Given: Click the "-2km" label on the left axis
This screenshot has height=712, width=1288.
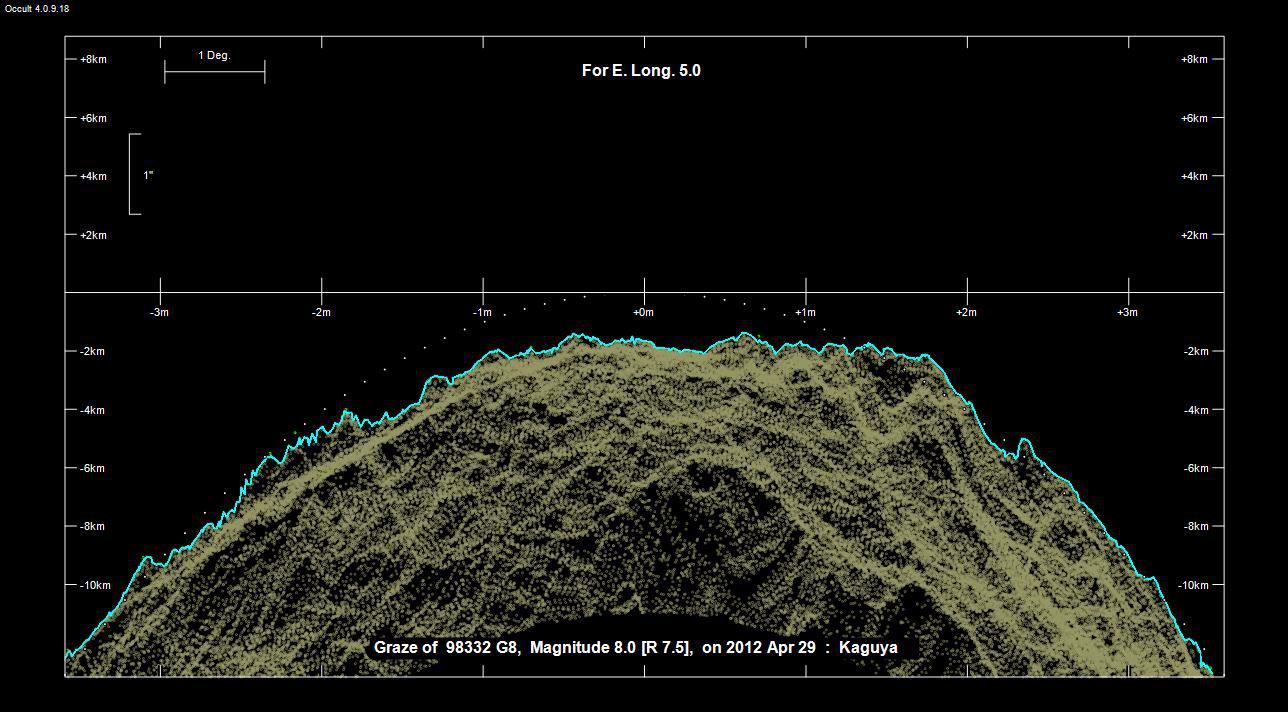Looking at the screenshot, I should pyautogui.click(x=92, y=351).
